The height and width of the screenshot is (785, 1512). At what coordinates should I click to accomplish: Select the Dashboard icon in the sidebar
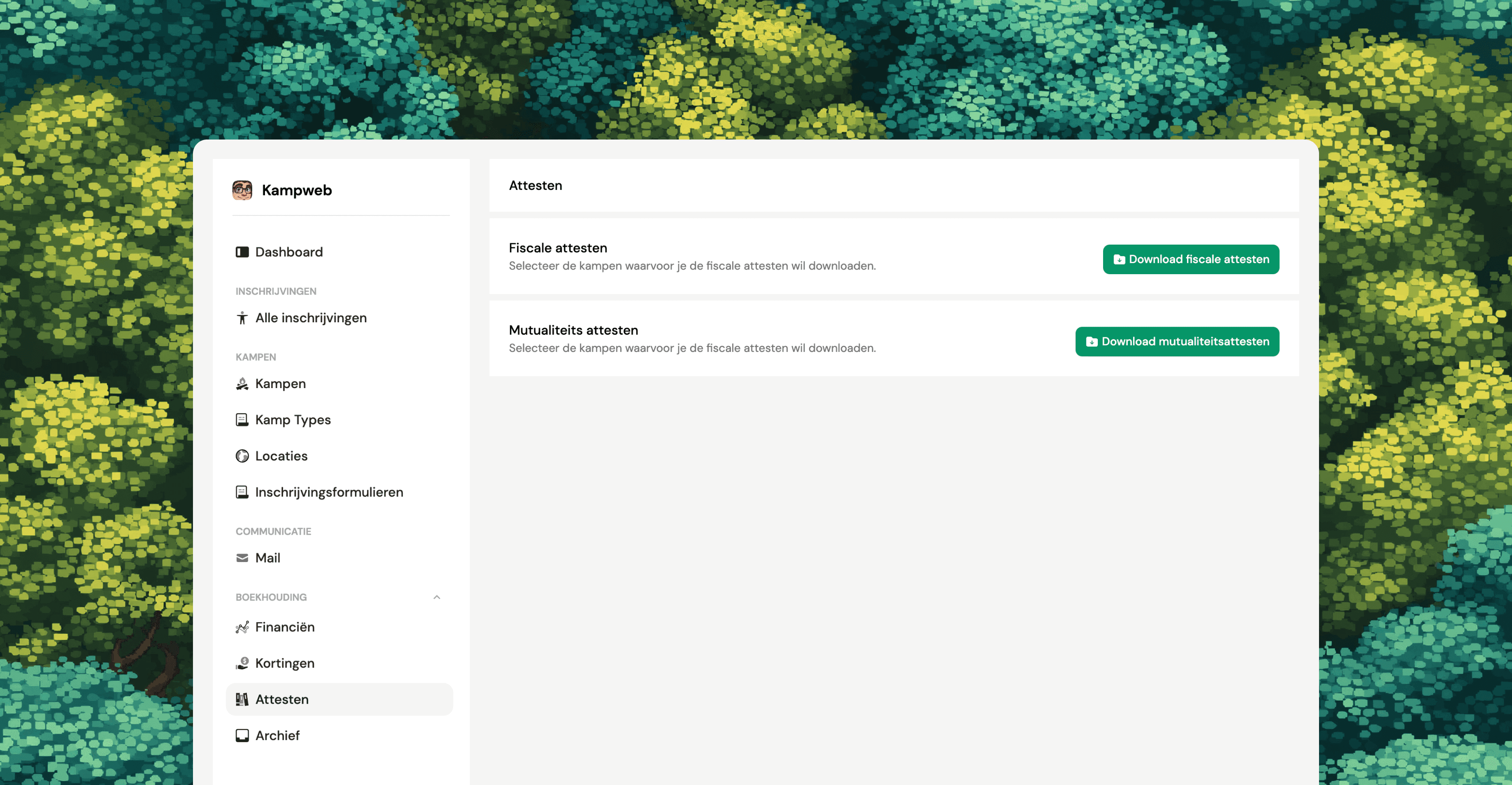[x=242, y=251]
